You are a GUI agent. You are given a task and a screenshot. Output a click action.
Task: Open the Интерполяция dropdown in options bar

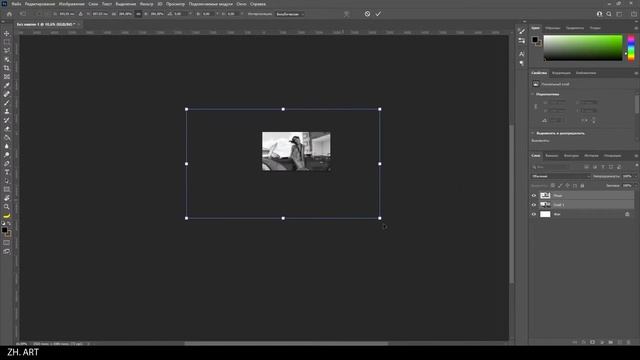289,14
